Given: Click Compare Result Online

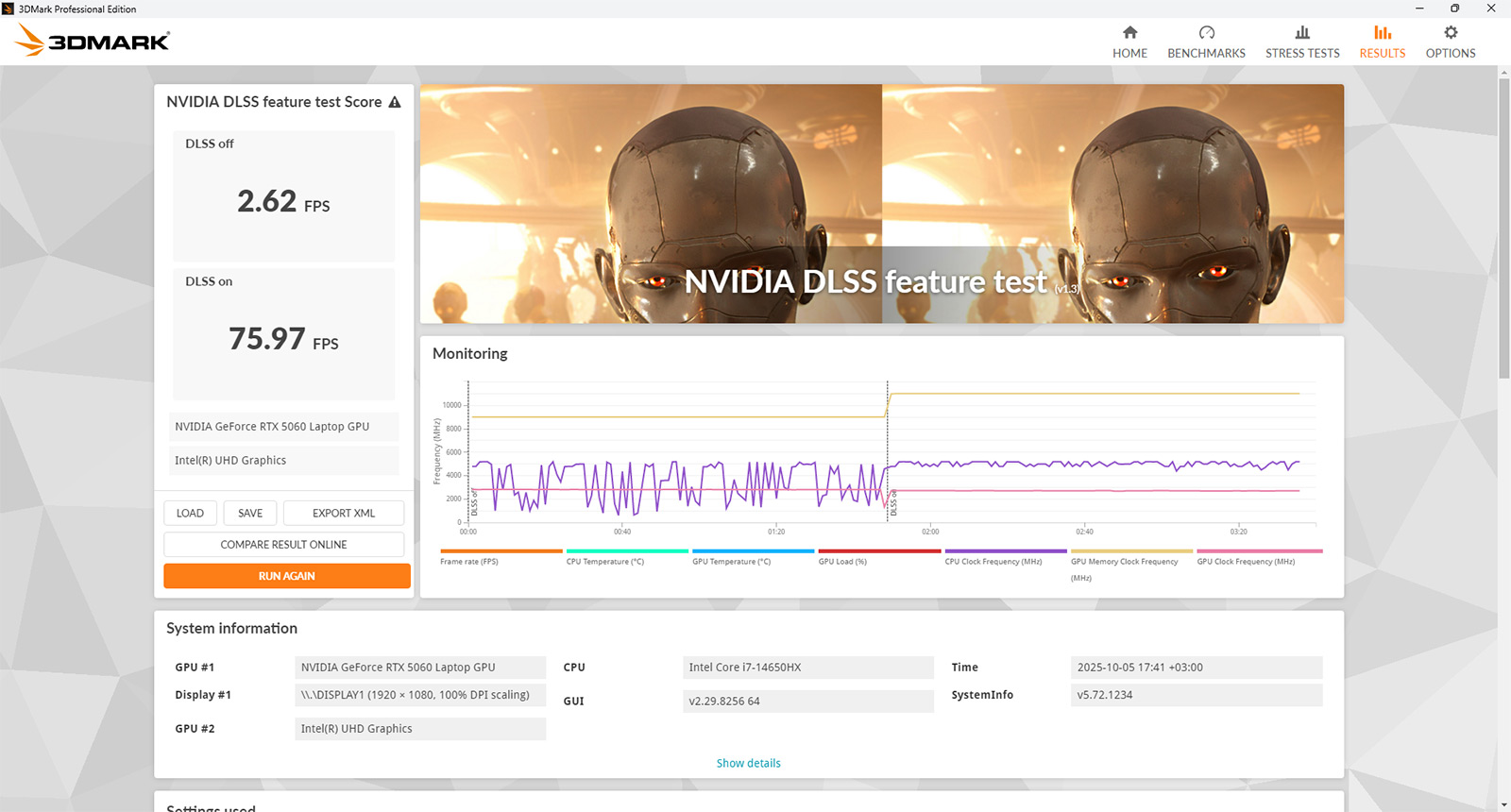Looking at the screenshot, I should 283,545.
